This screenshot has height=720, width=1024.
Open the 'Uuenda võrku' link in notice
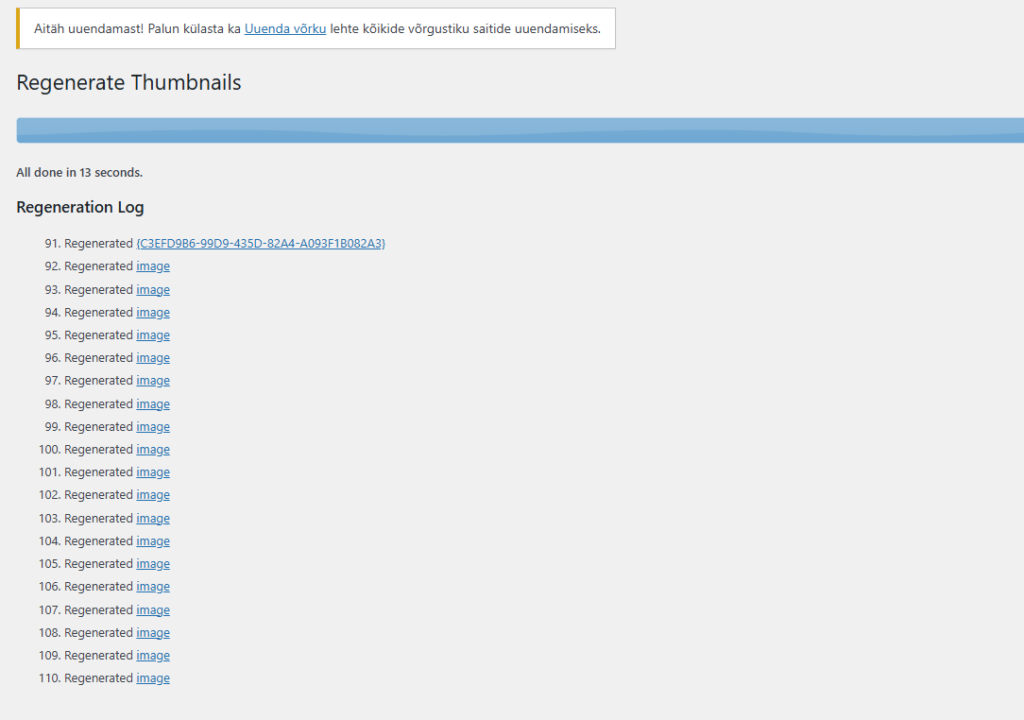click(285, 29)
